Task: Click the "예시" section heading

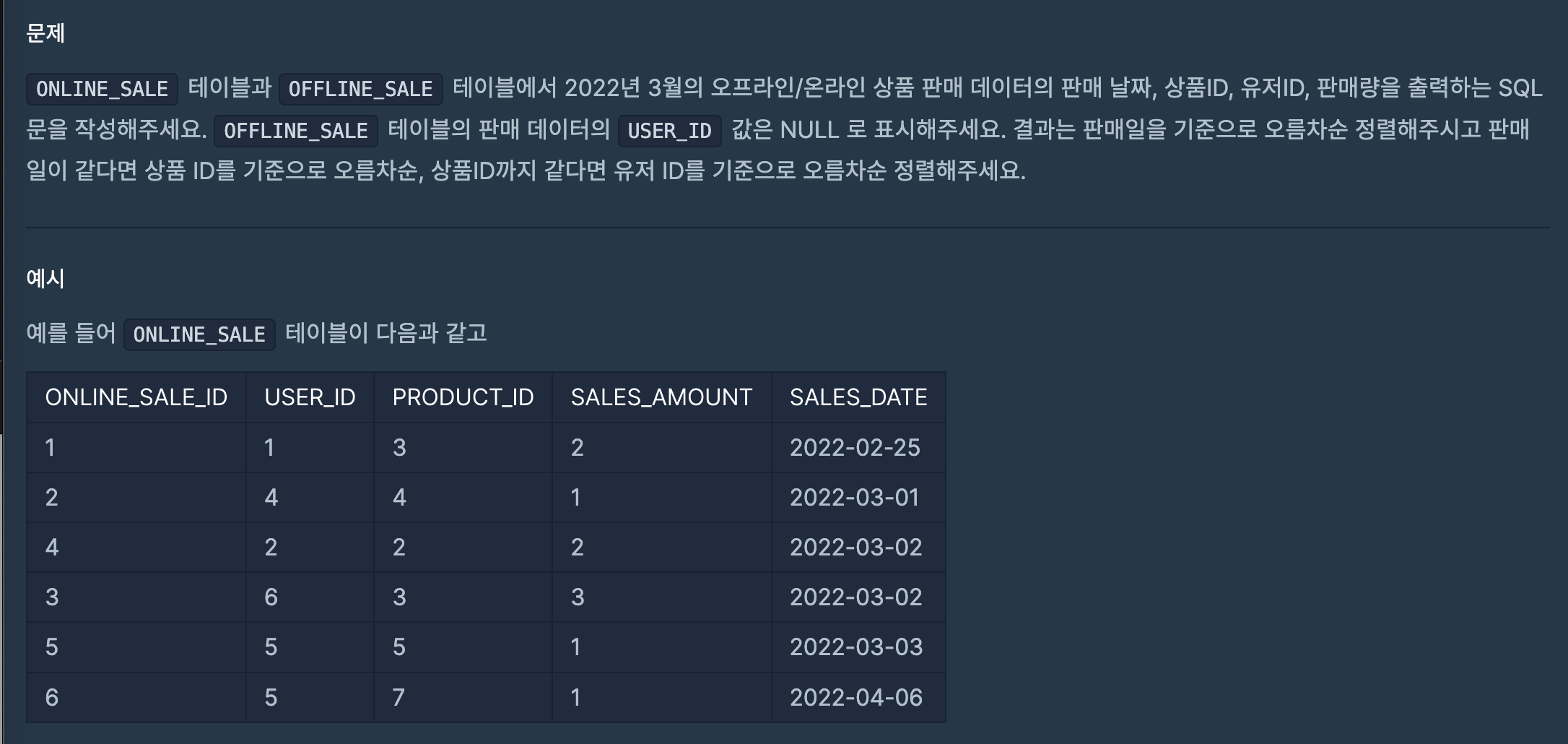Action: click(45, 278)
